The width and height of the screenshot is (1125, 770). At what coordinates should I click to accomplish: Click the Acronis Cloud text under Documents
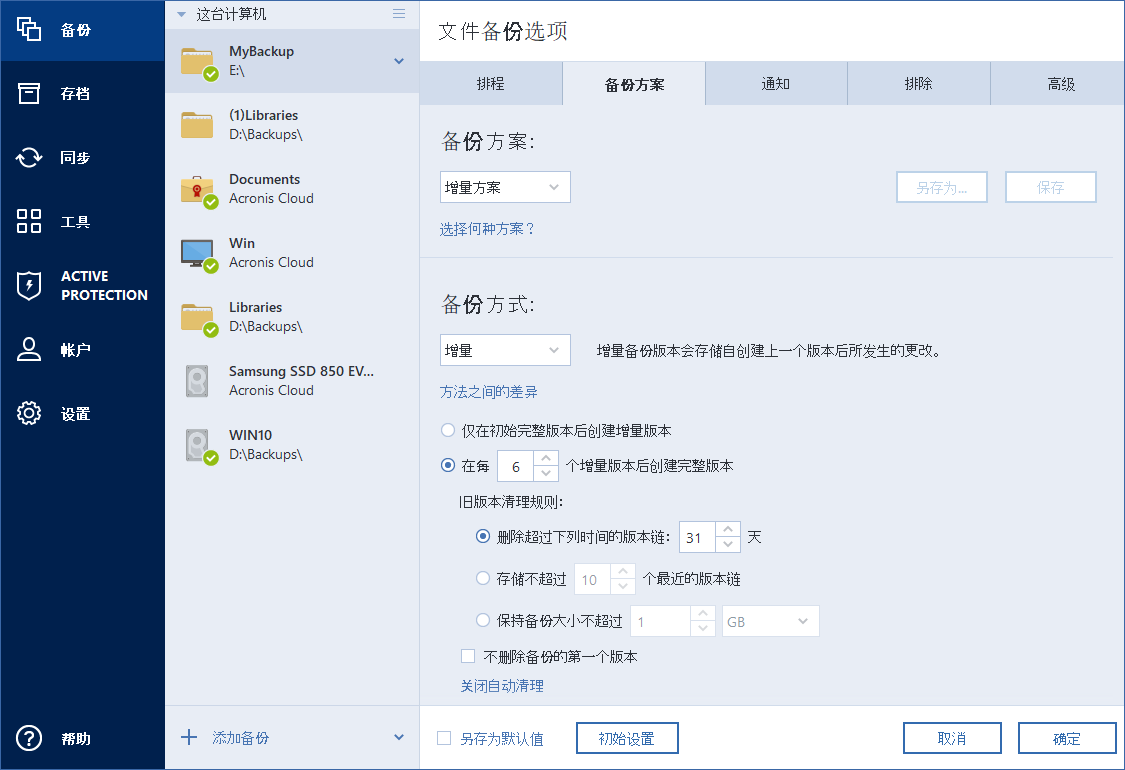tap(271, 198)
